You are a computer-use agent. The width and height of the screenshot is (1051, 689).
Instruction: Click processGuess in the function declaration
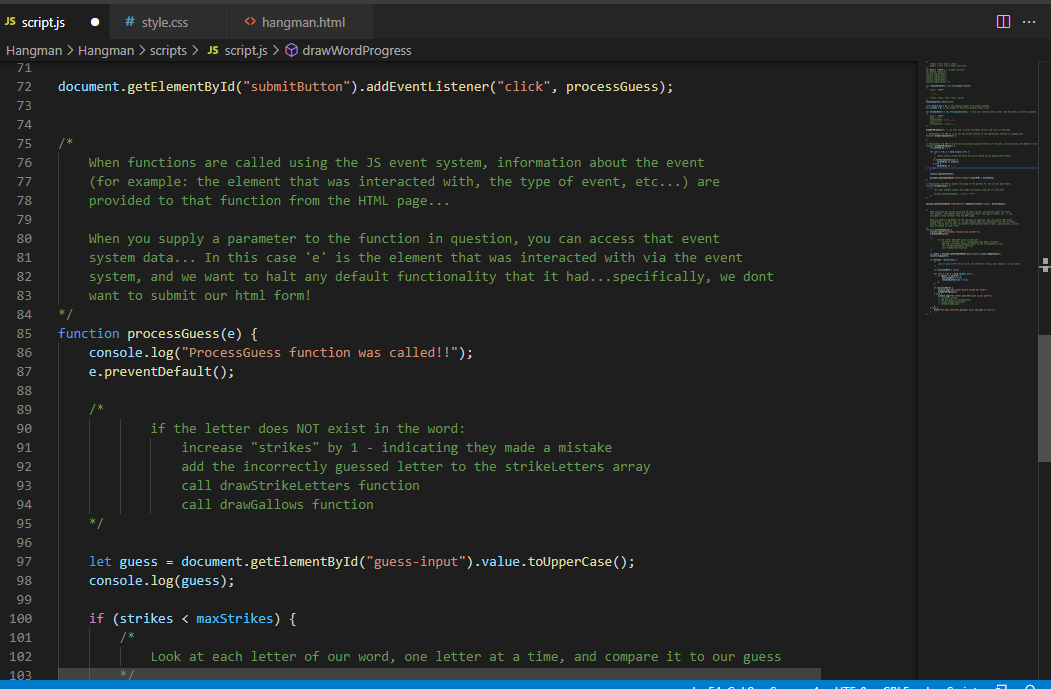click(174, 334)
